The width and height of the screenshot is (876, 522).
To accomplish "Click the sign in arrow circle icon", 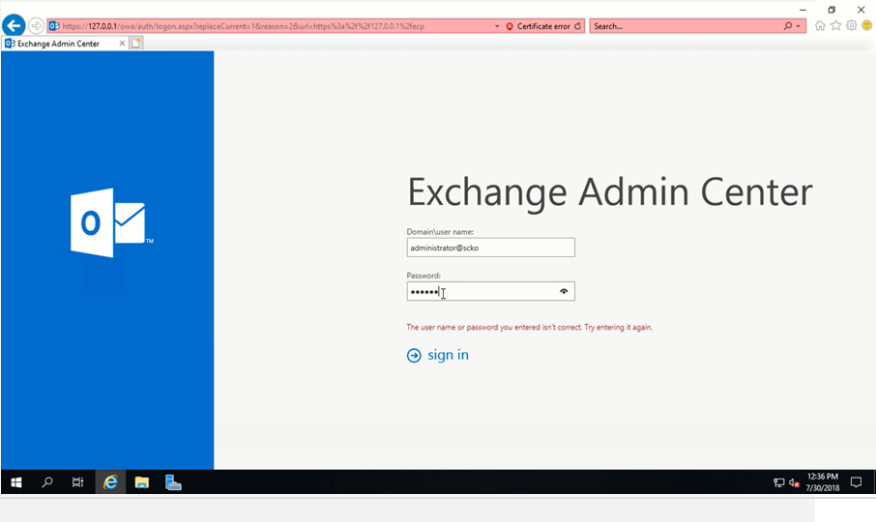I will 414,355.
